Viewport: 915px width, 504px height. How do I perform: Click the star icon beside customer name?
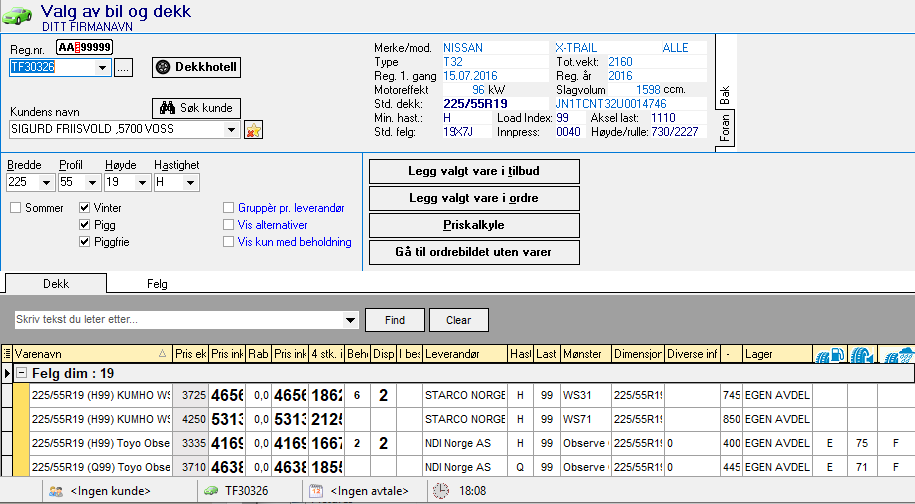[253, 130]
